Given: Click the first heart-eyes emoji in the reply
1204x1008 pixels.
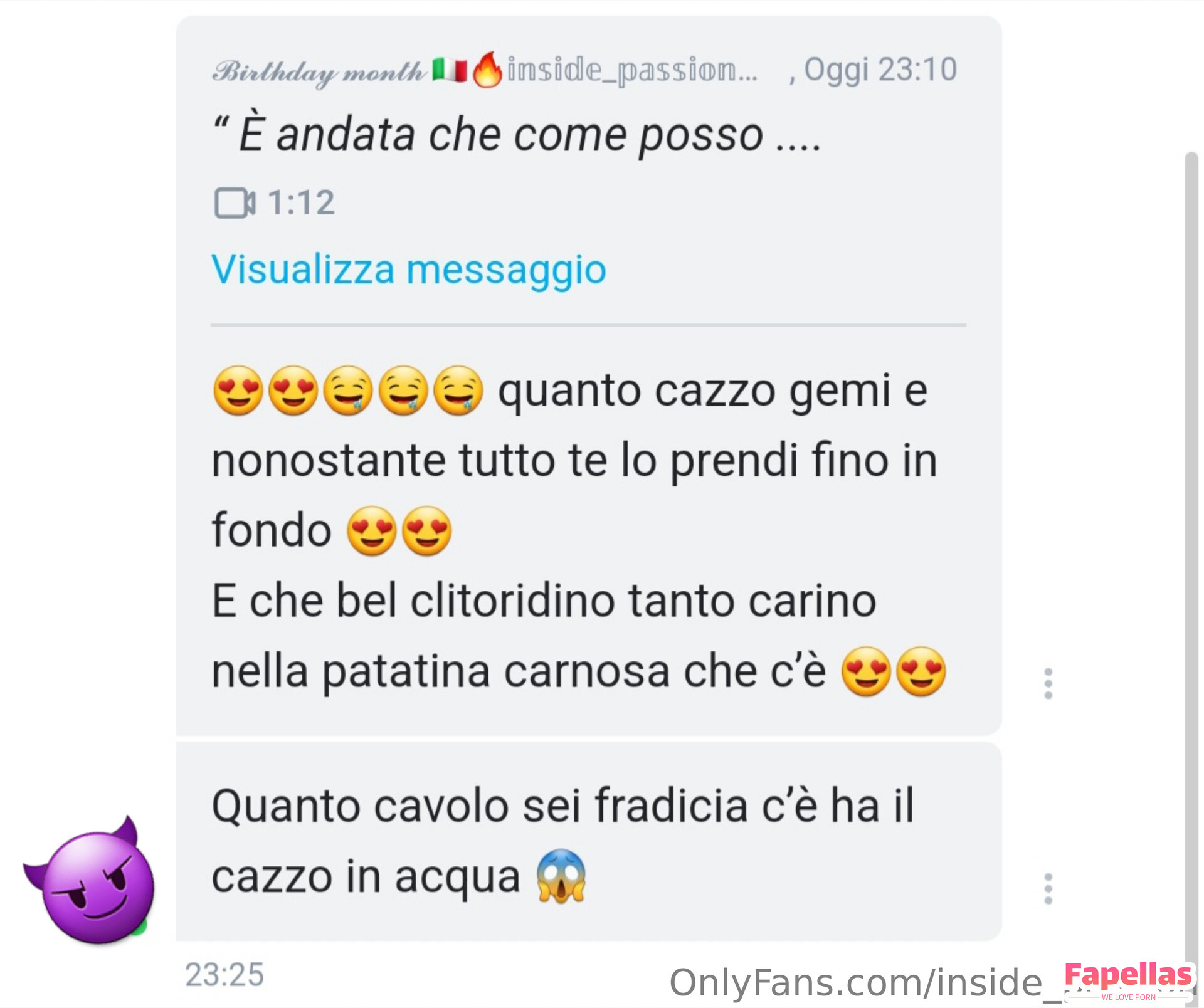Looking at the screenshot, I should (238, 391).
